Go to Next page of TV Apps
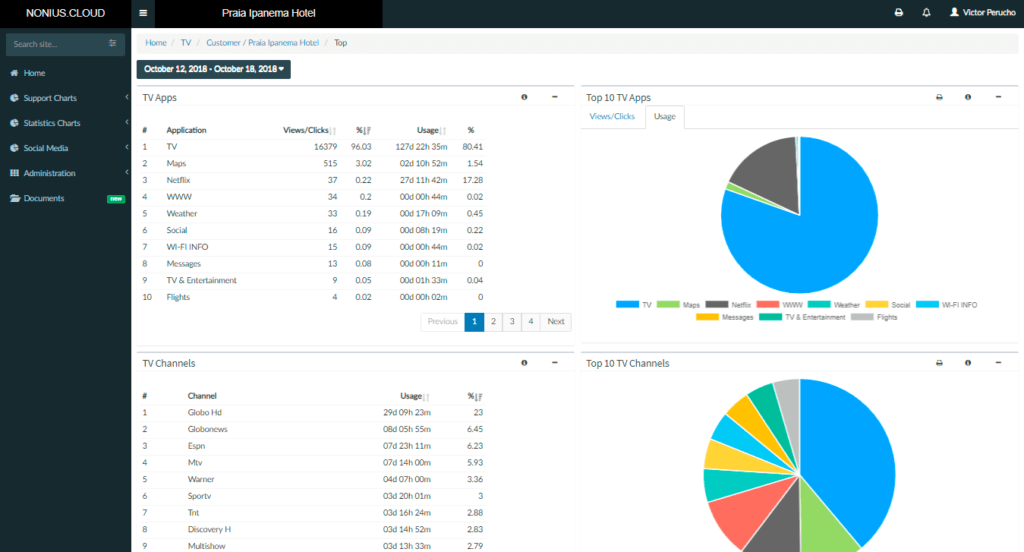This screenshot has width=1024, height=552. [555, 322]
